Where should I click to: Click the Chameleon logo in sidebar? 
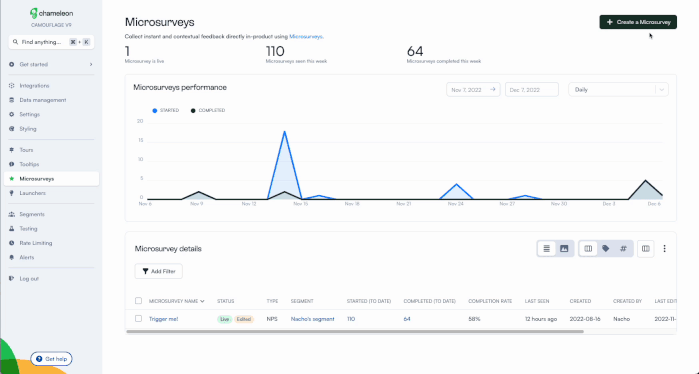coord(52,14)
